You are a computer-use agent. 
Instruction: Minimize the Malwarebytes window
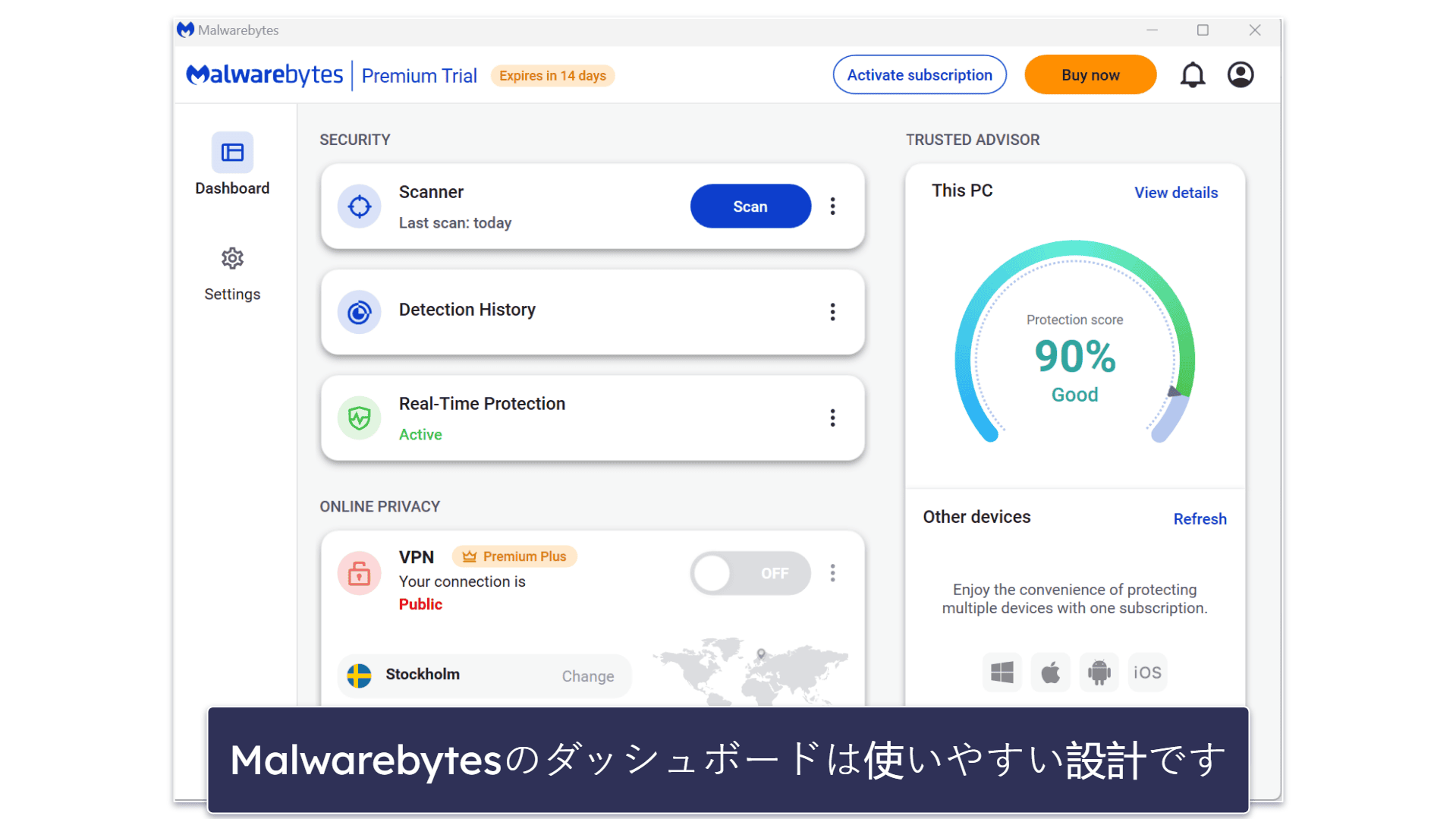pos(1152,30)
